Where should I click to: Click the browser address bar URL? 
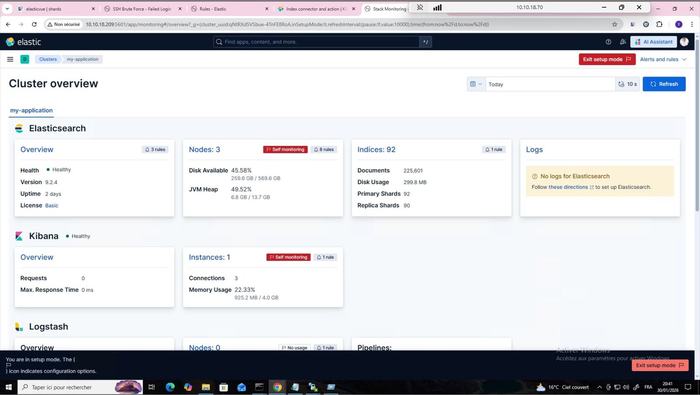[288, 25]
